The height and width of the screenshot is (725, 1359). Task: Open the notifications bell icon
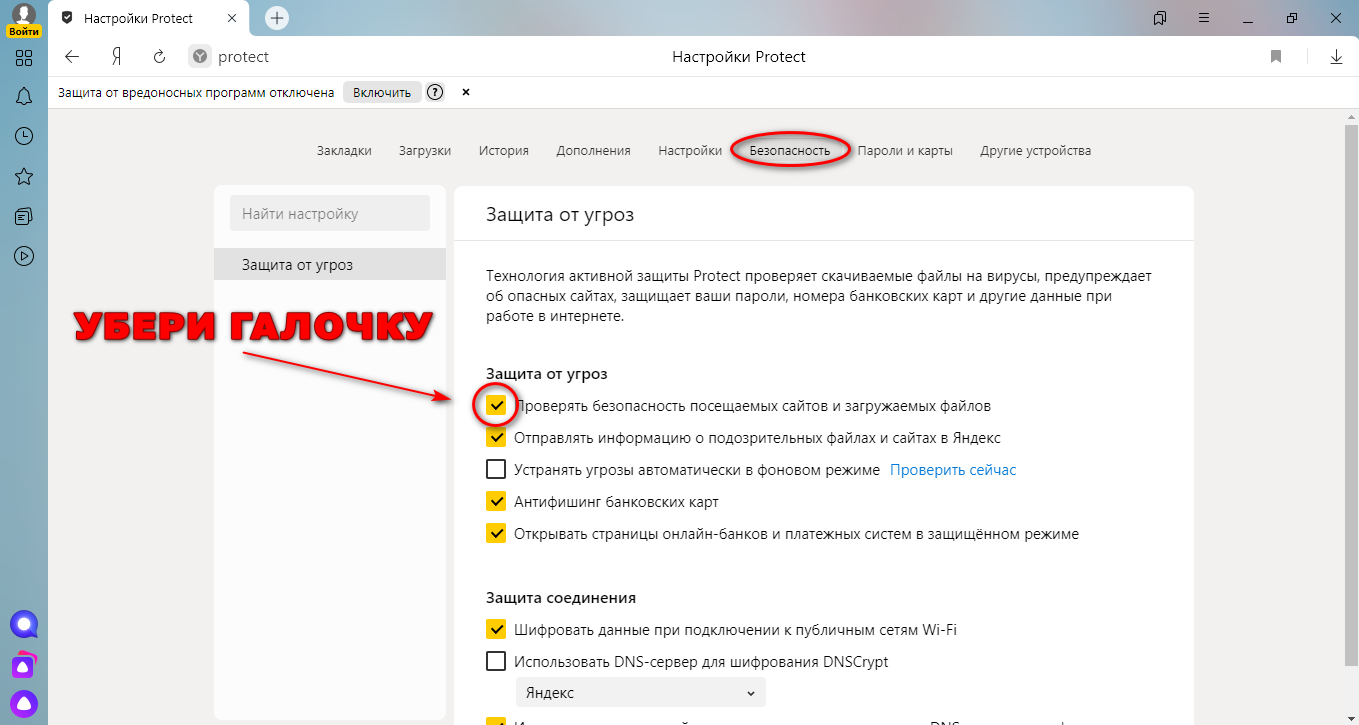coord(24,97)
